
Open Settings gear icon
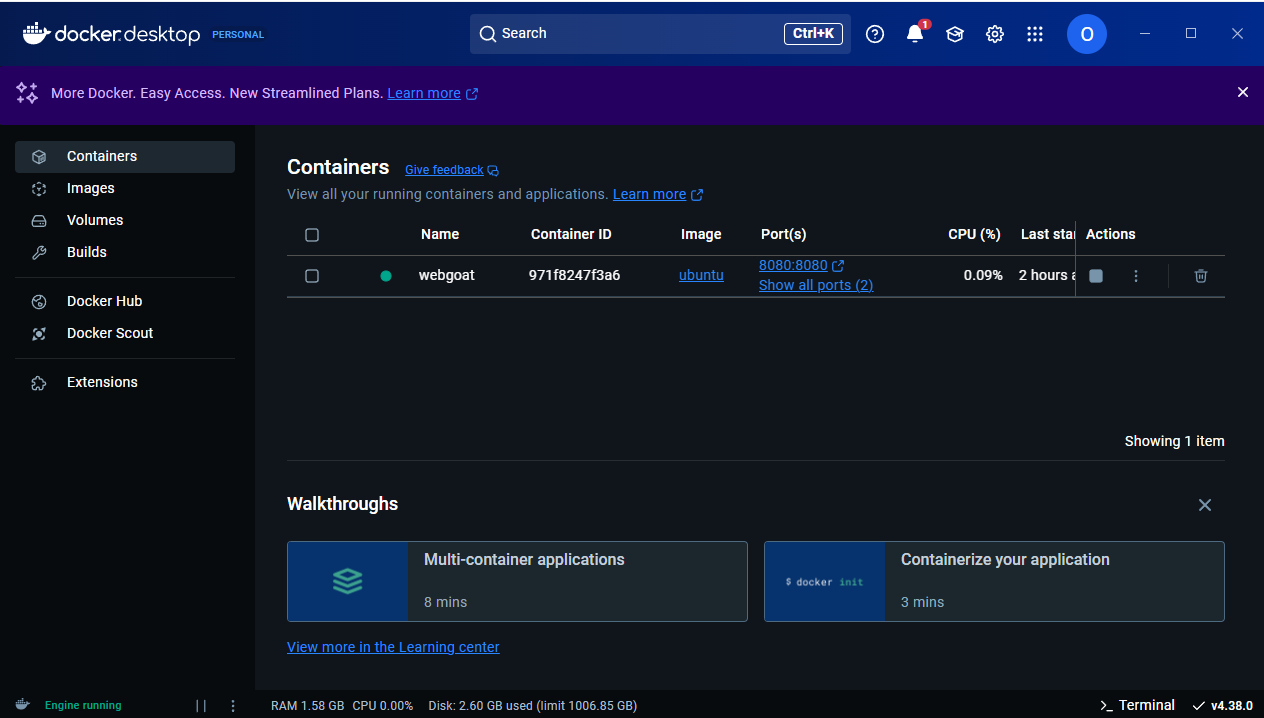pos(995,34)
